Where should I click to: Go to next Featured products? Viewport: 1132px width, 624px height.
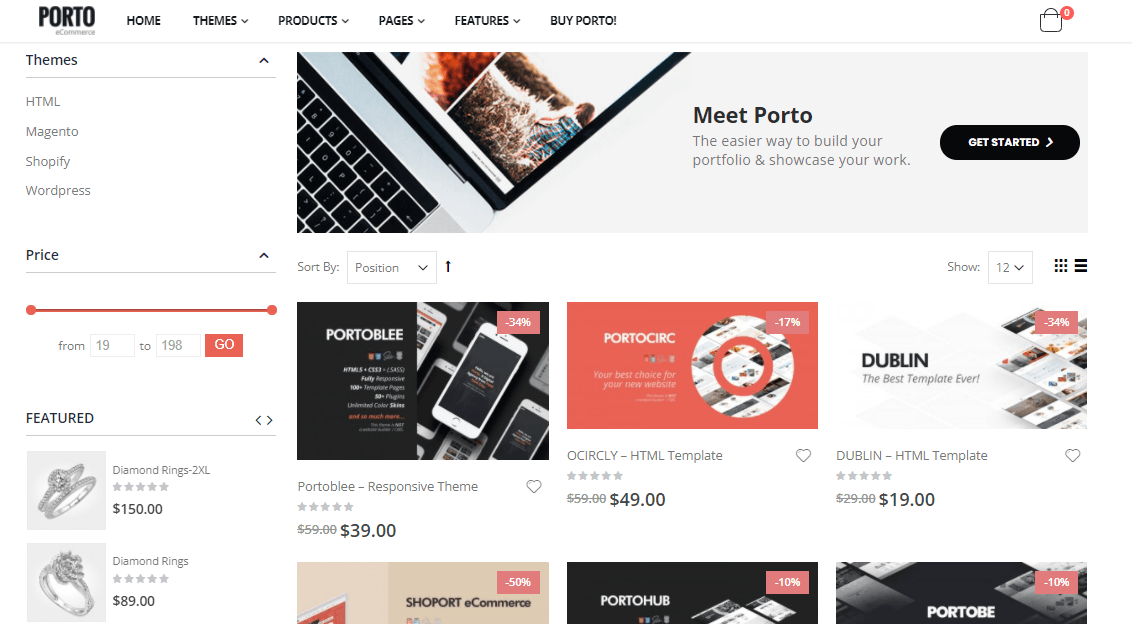270,420
